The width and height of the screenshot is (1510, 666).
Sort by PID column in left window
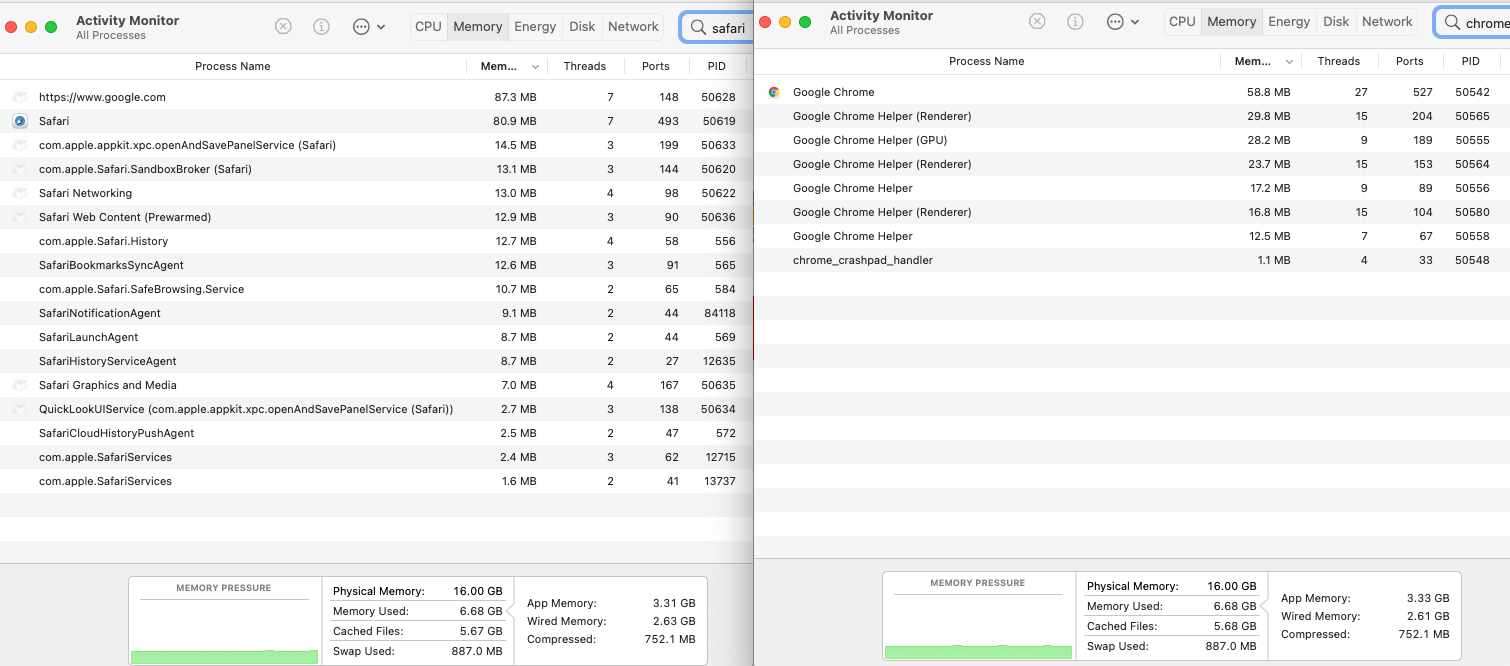tap(717, 66)
